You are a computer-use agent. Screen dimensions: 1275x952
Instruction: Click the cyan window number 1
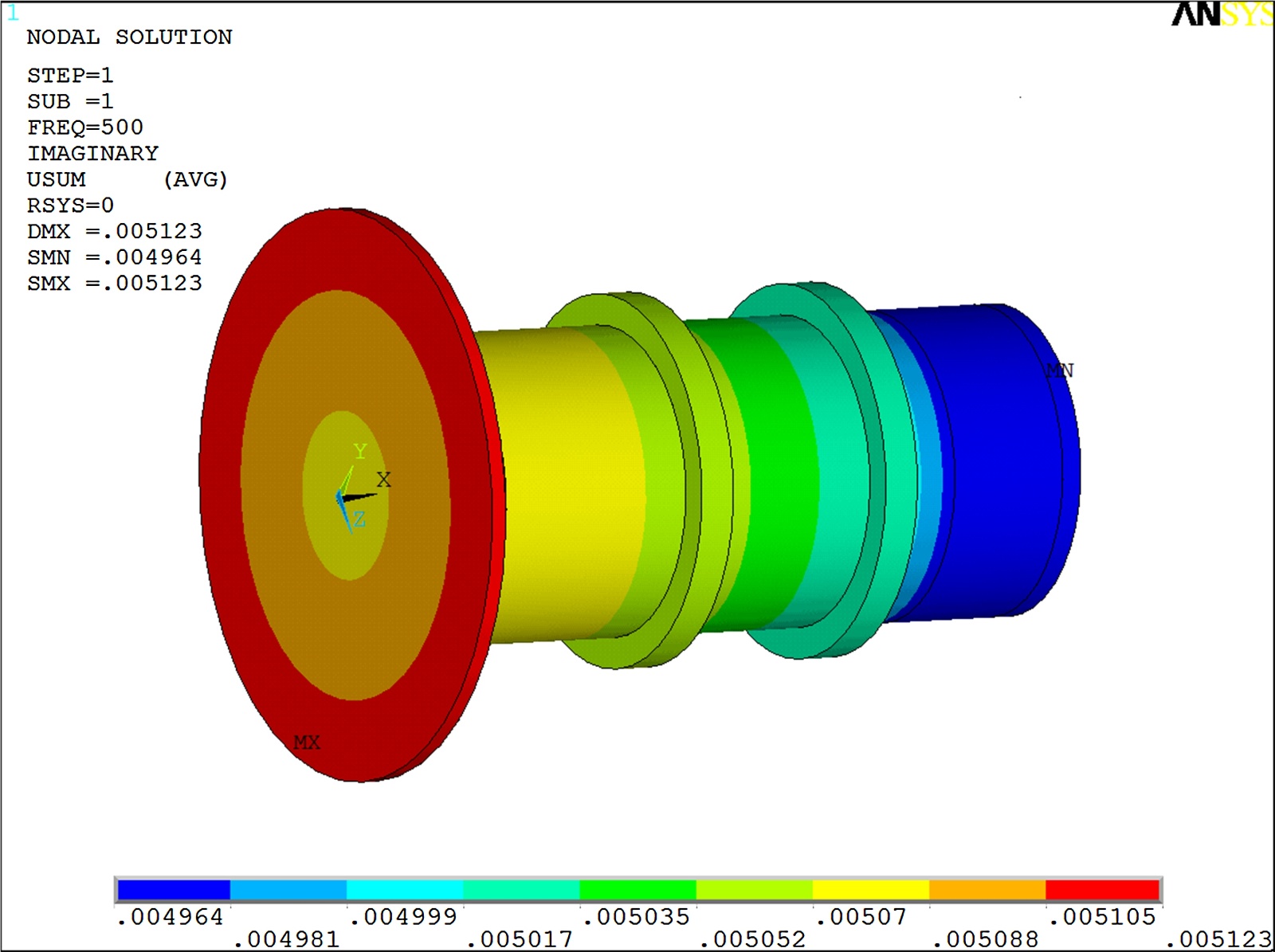point(12,14)
